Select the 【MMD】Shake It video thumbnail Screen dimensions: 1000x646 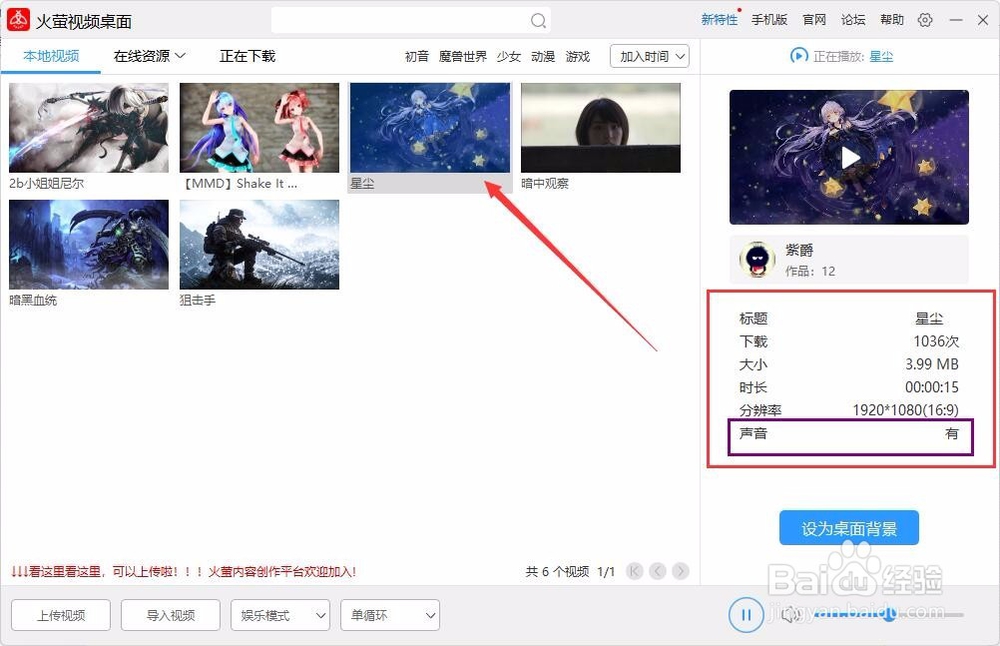click(260, 128)
